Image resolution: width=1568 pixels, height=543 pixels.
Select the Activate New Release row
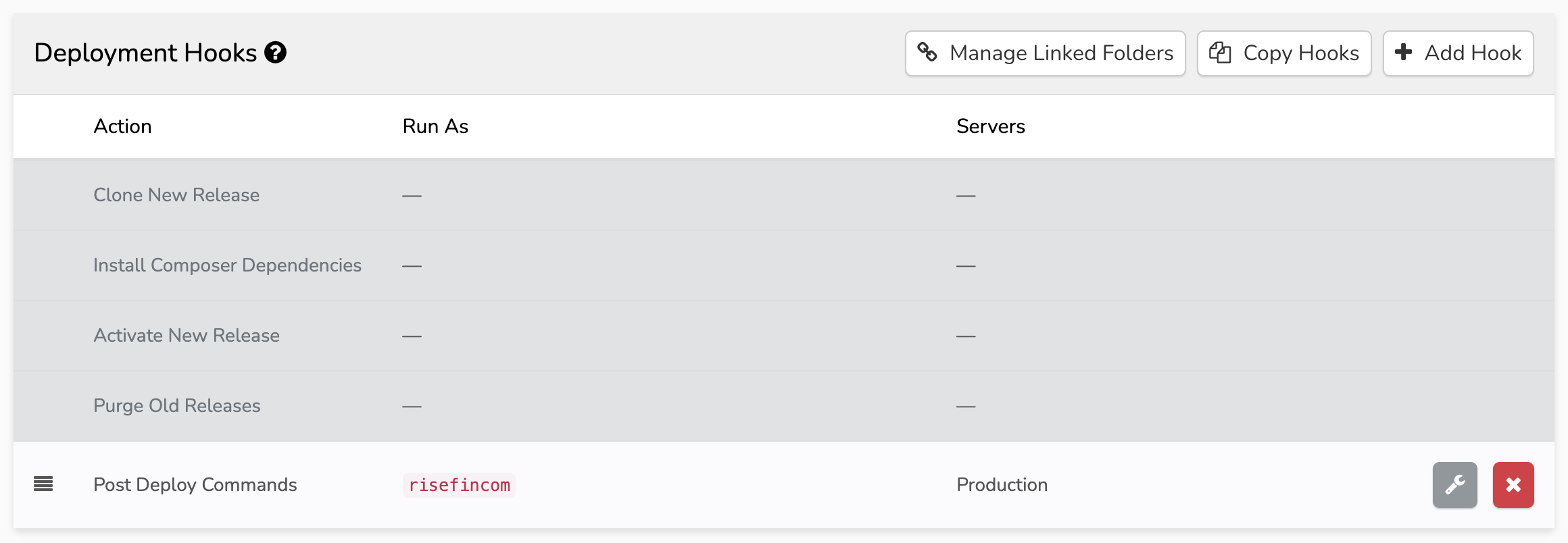(x=187, y=336)
